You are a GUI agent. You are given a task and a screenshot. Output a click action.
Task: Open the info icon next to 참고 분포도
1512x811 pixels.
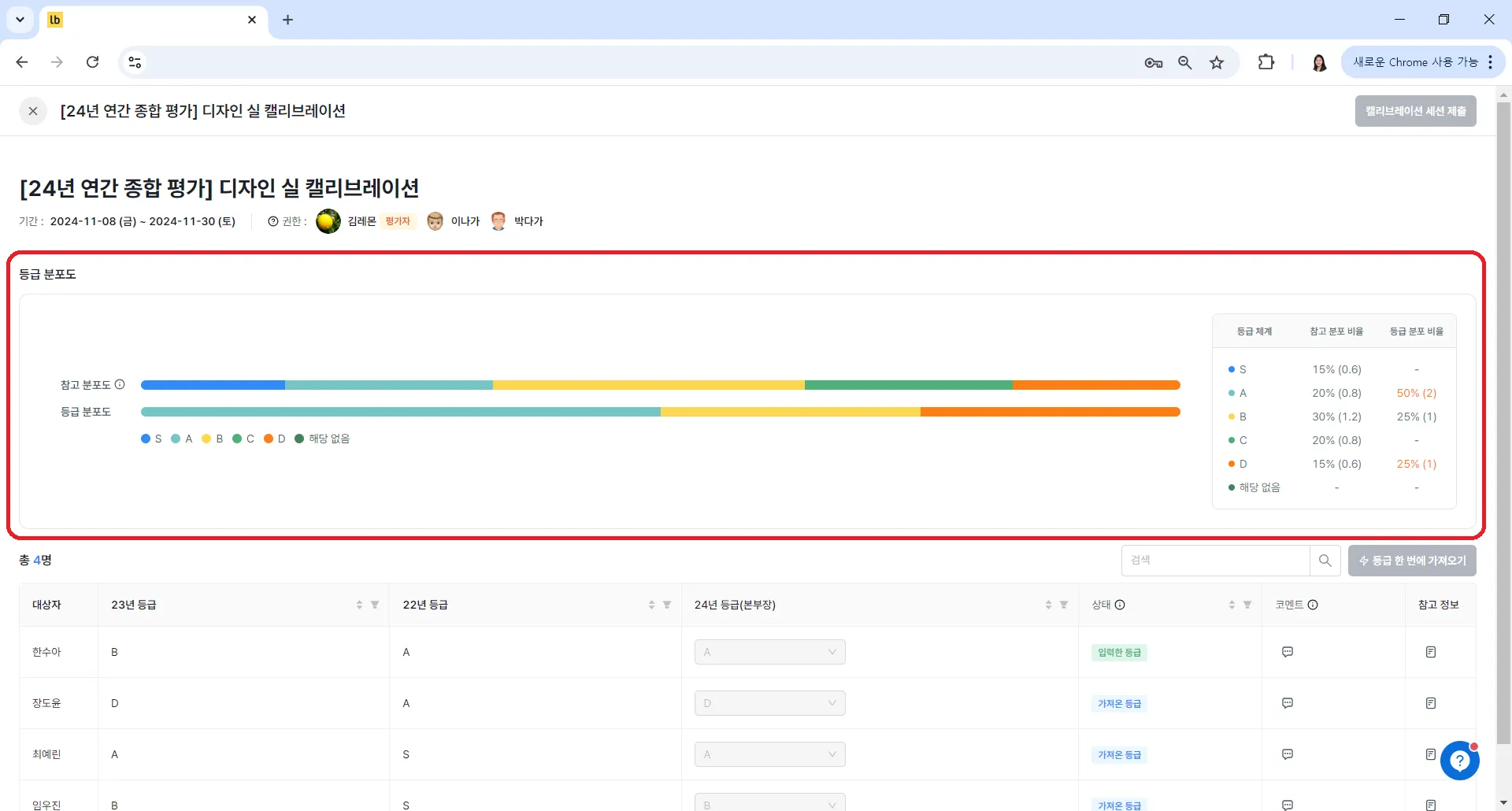[x=120, y=384]
